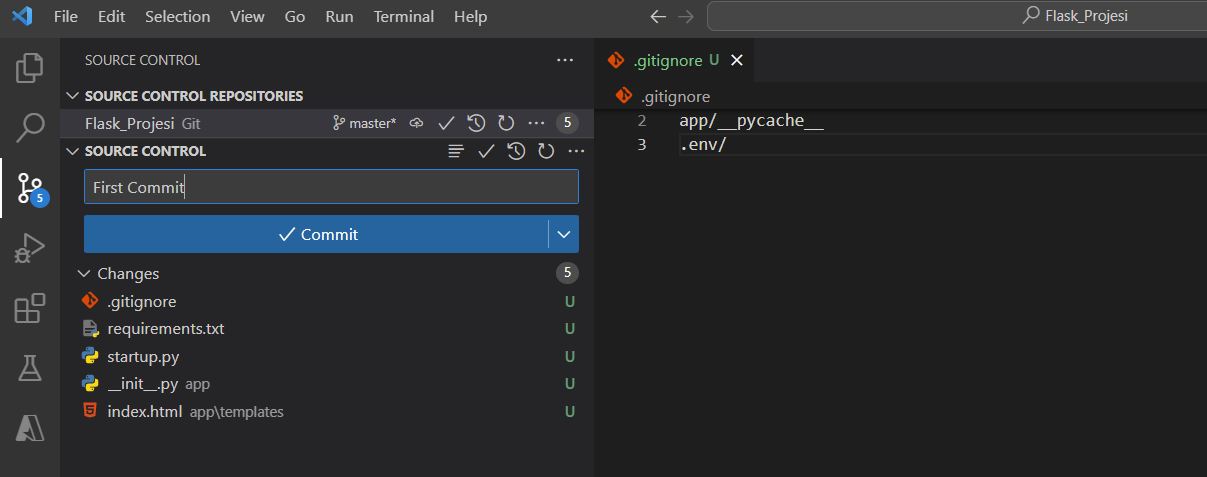Open the Explorer view in activity bar

pyautogui.click(x=30, y=68)
